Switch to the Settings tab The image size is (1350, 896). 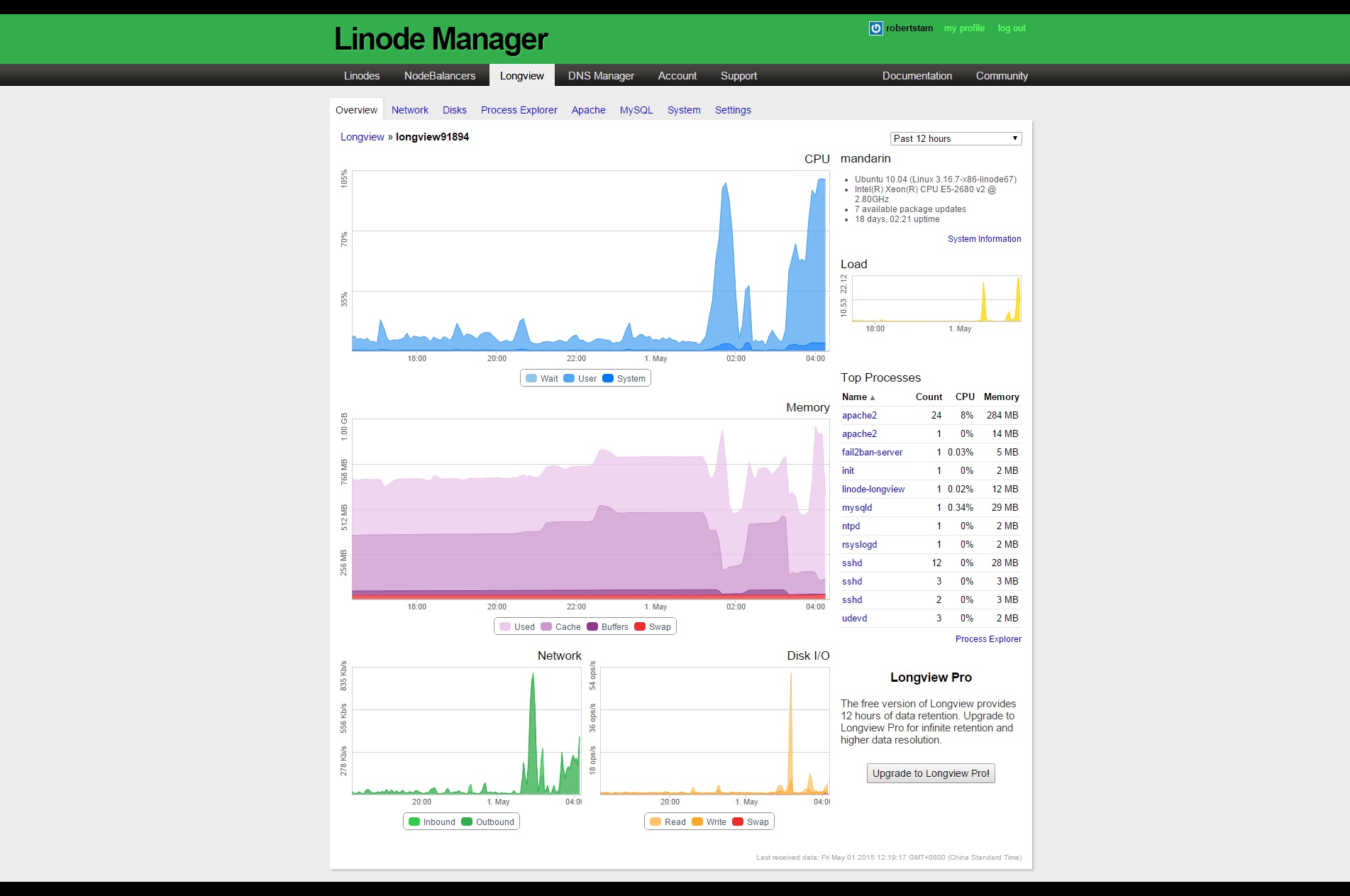point(733,110)
